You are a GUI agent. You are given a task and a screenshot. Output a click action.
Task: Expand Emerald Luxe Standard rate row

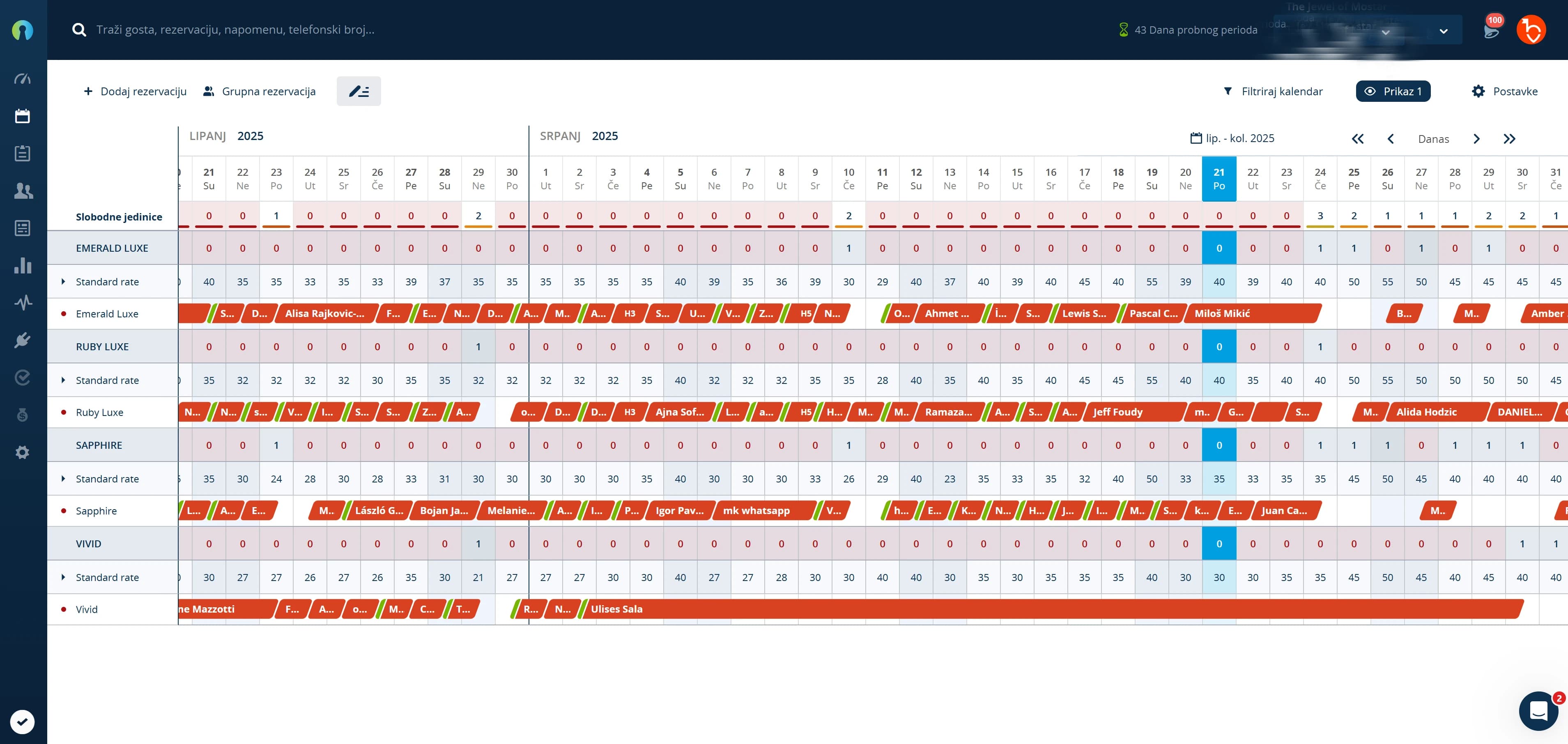point(63,282)
